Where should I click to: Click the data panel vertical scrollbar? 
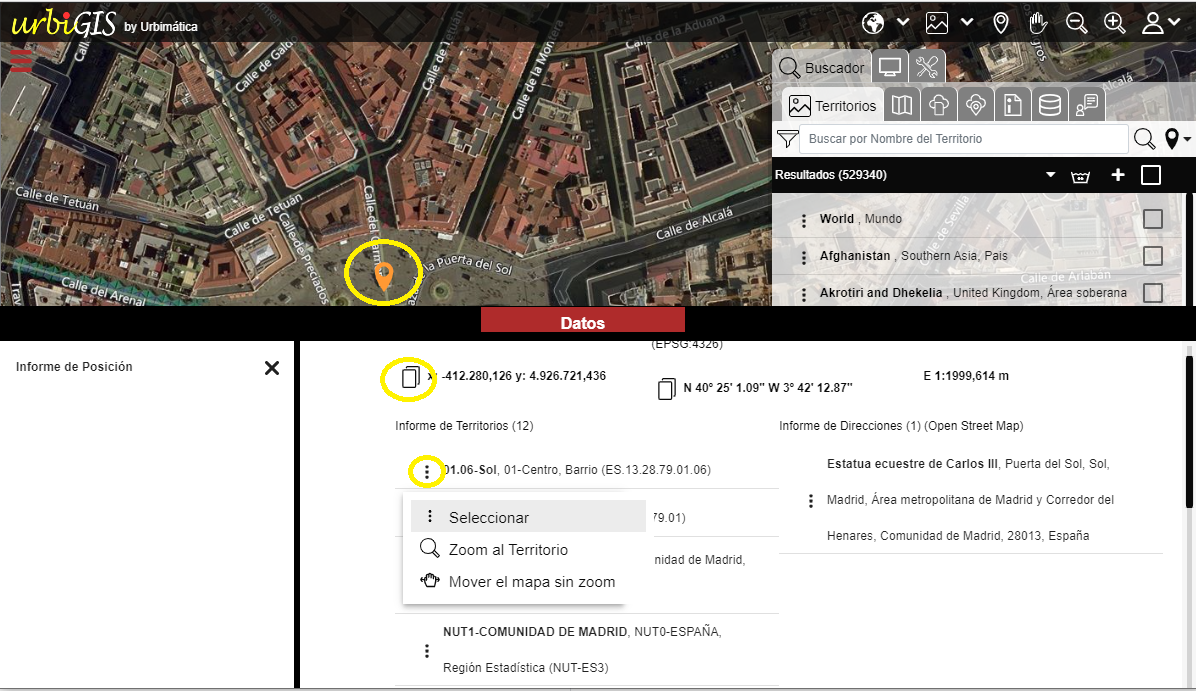(1189, 432)
